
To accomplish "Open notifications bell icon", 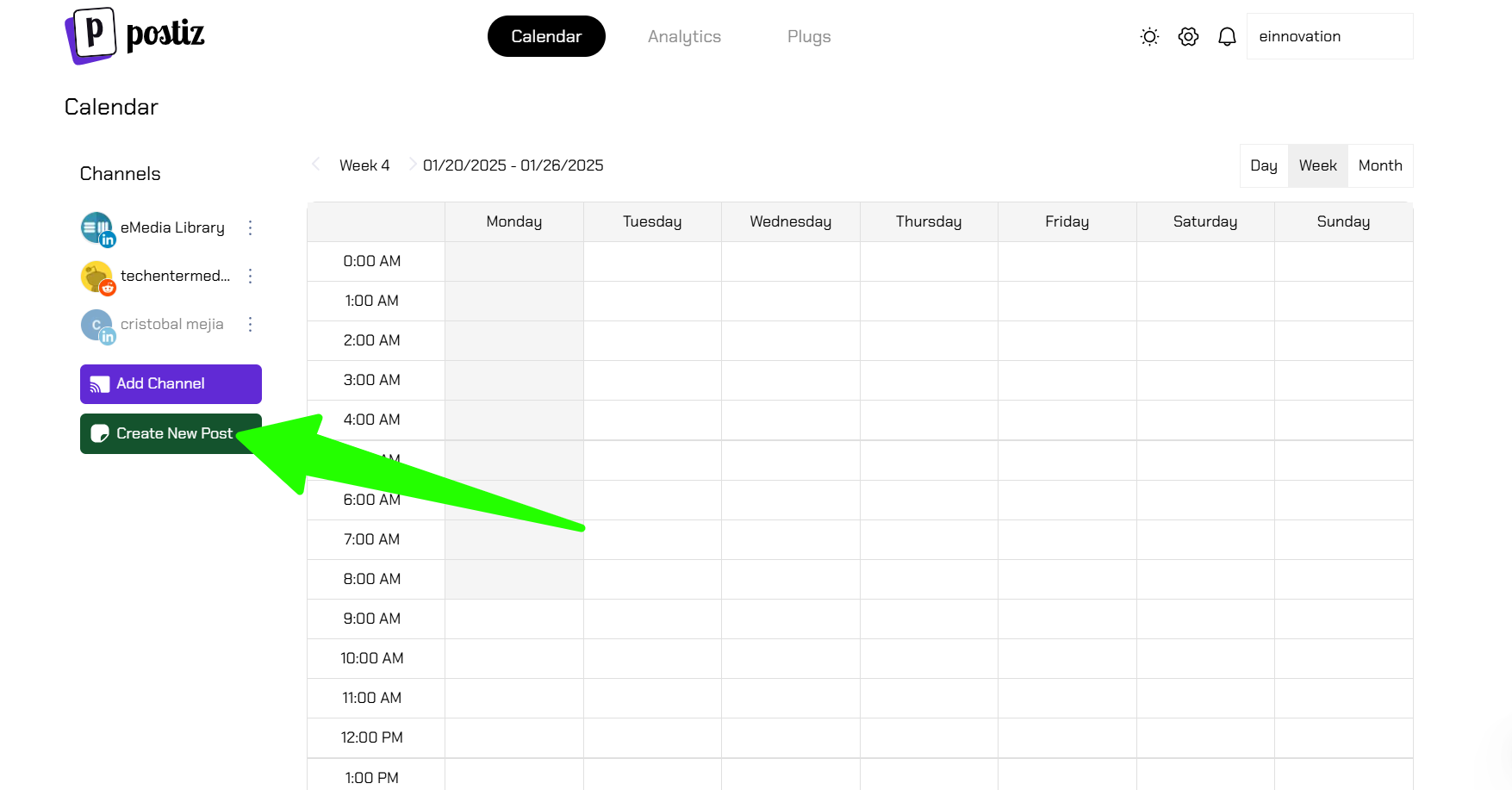I will (1227, 36).
